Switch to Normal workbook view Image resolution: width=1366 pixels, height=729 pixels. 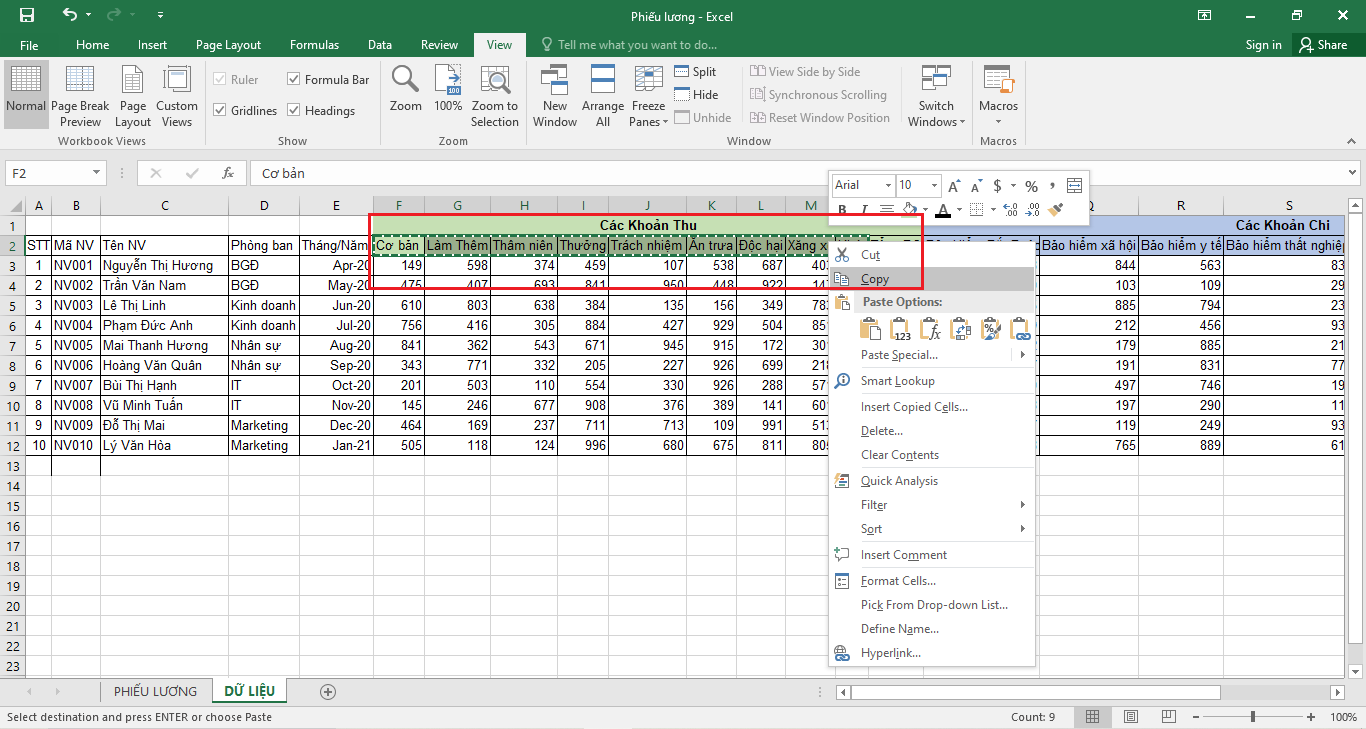pos(25,96)
